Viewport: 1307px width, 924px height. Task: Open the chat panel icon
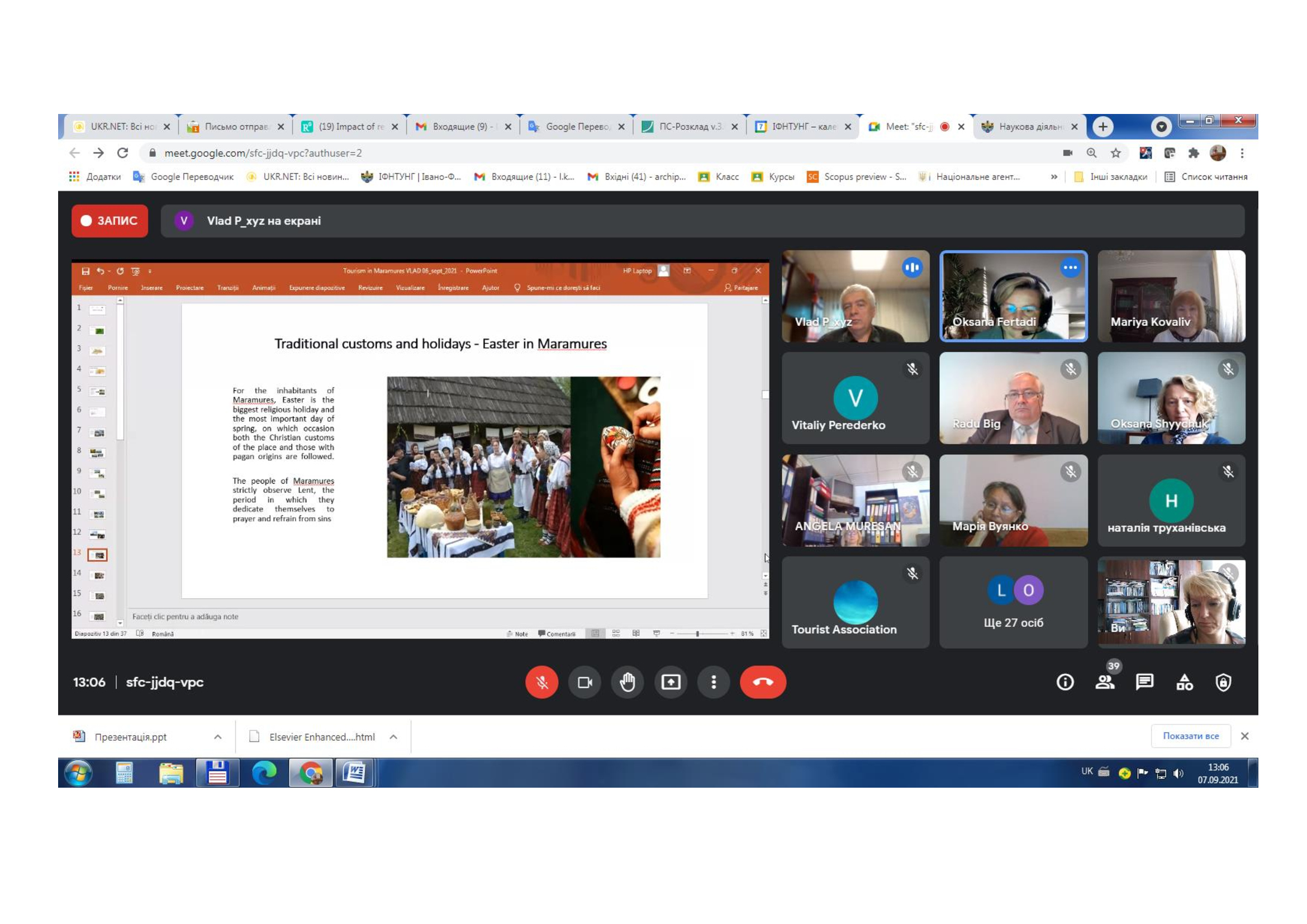click(1144, 682)
